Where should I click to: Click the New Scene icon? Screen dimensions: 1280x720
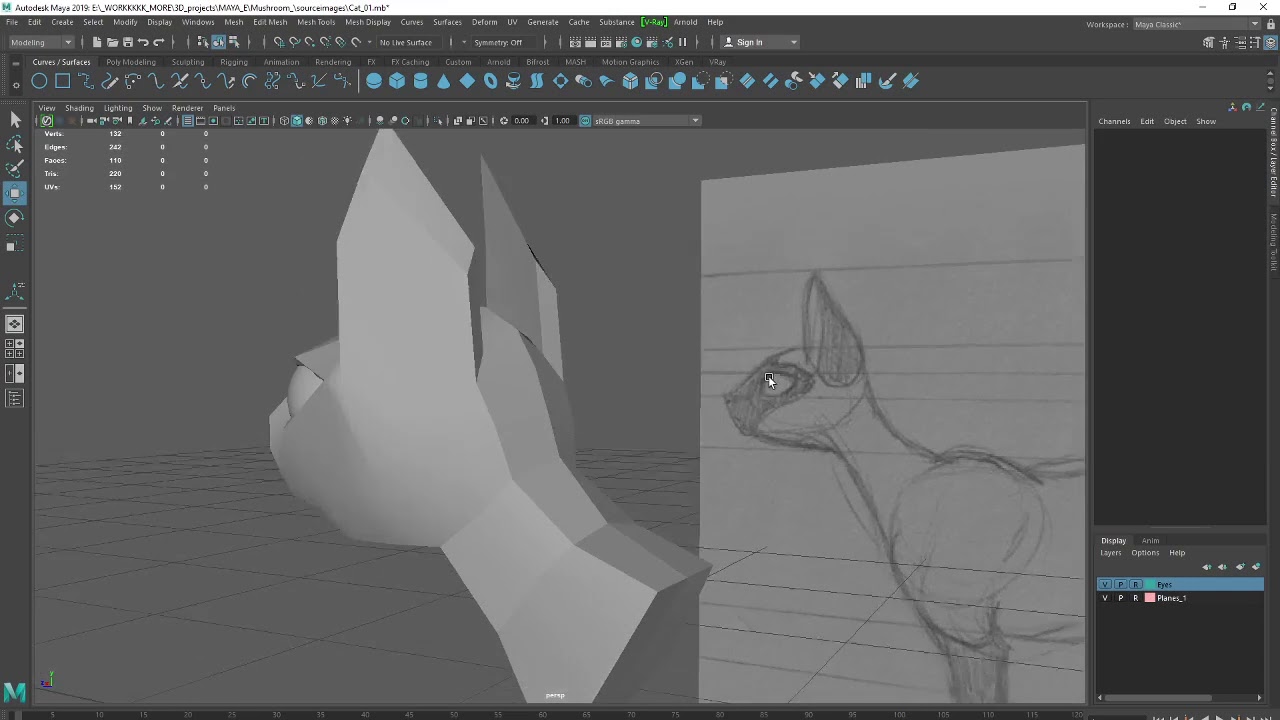pyautogui.click(x=96, y=42)
